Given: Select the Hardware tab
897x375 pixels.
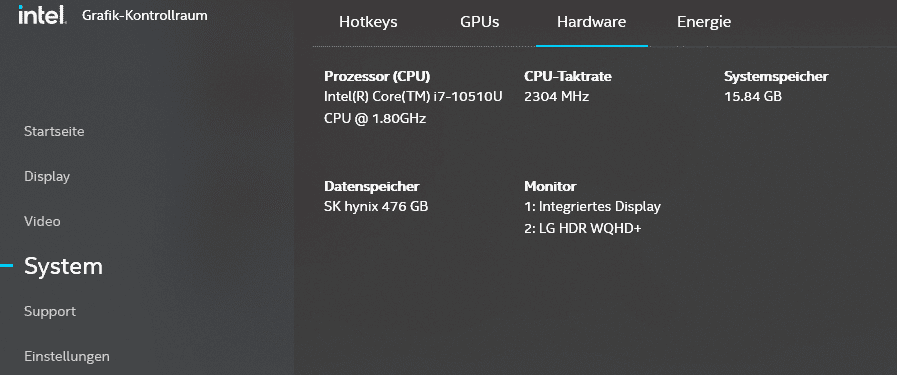Looking at the screenshot, I should click(x=592, y=22).
